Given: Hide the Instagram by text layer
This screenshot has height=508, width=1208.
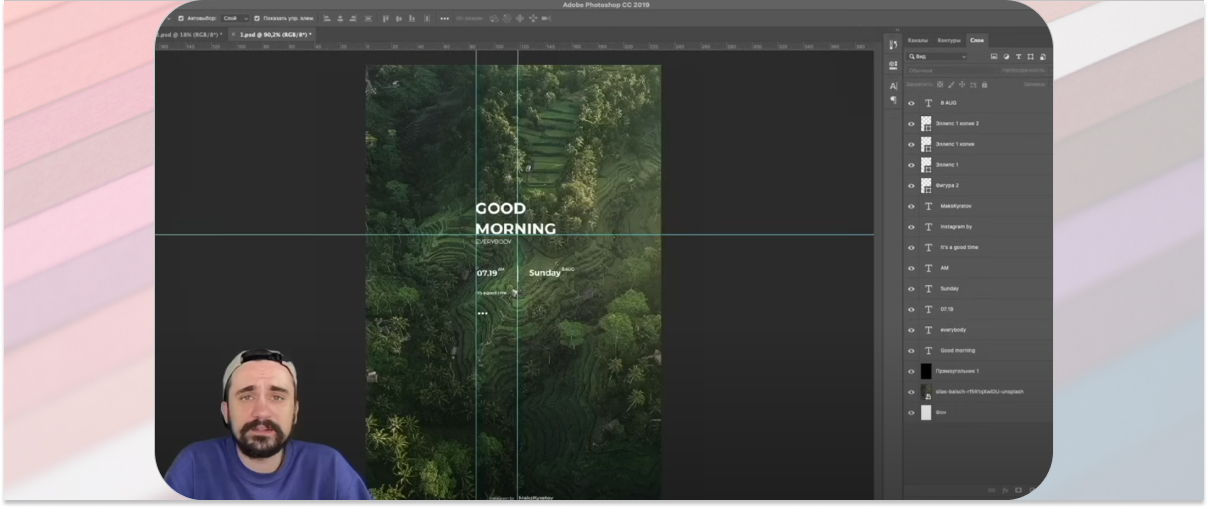Looking at the screenshot, I should click(x=911, y=227).
